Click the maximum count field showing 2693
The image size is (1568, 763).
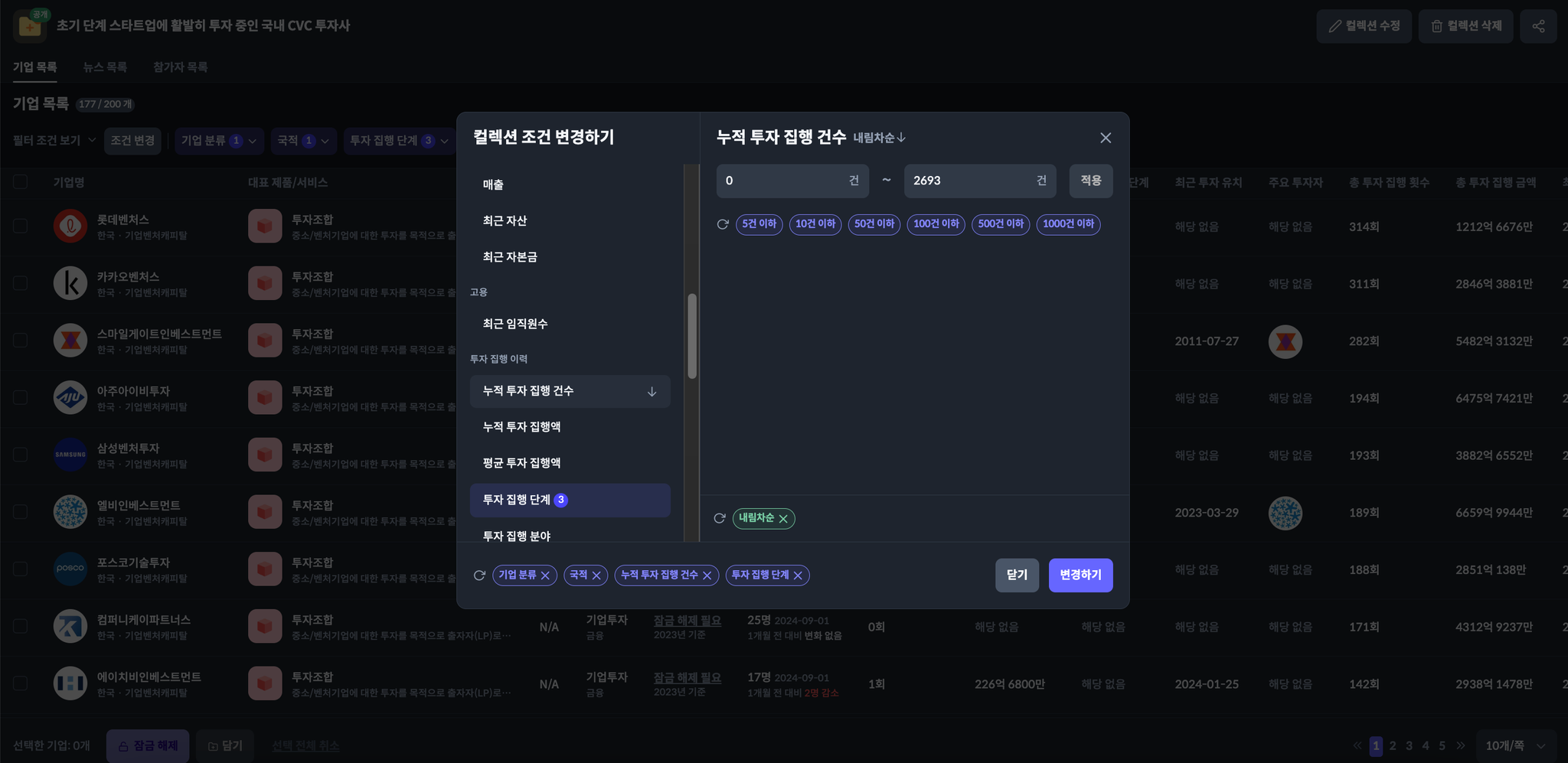coord(969,181)
